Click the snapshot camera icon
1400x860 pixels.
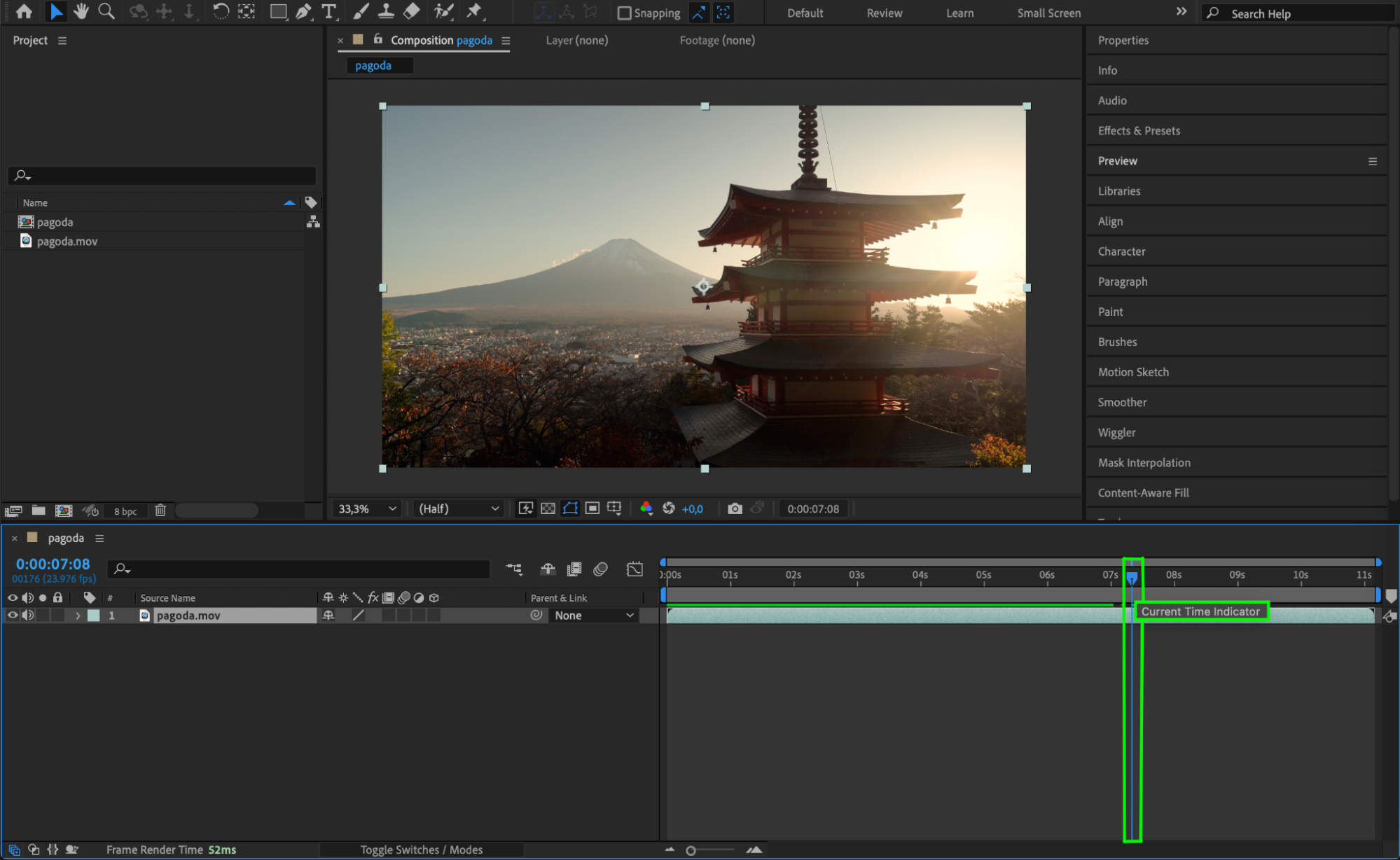click(x=735, y=508)
